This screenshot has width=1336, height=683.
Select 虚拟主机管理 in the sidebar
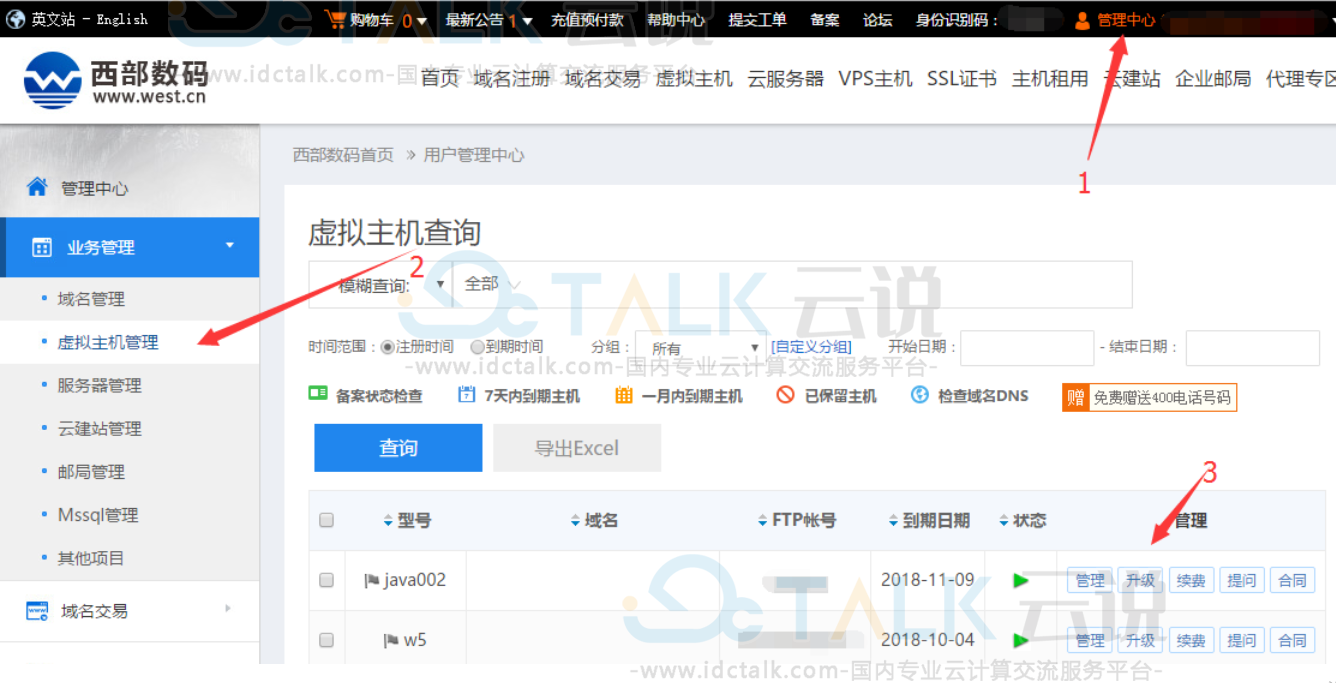click(108, 342)
